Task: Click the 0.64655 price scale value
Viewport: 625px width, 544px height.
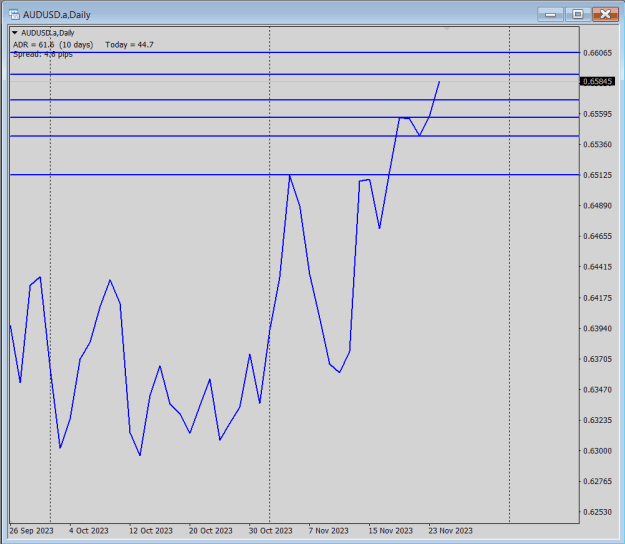Action: pos(597,236)
